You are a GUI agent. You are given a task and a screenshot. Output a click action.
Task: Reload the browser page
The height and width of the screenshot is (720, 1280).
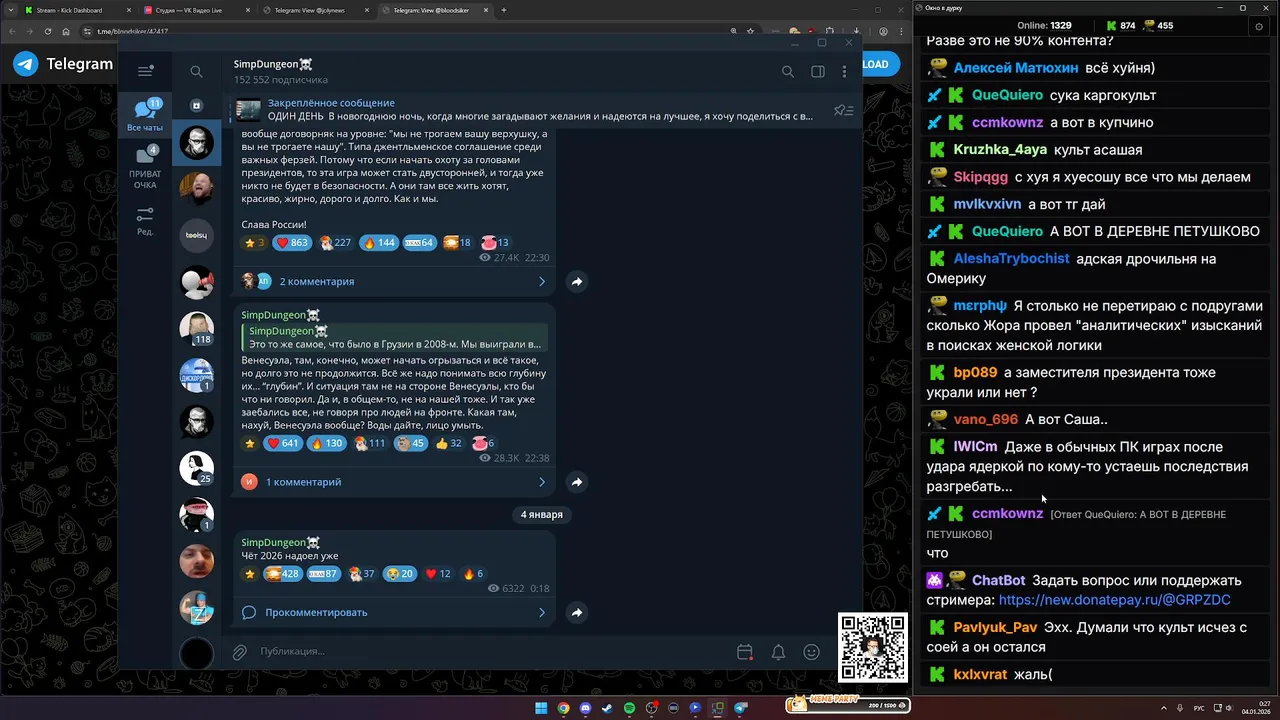coord(46,31)
